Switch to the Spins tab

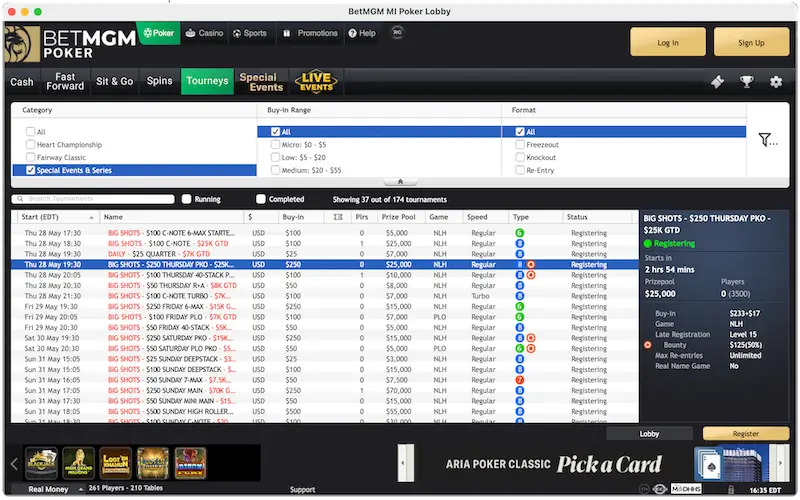pyautogui.click(x=159, y=82)
